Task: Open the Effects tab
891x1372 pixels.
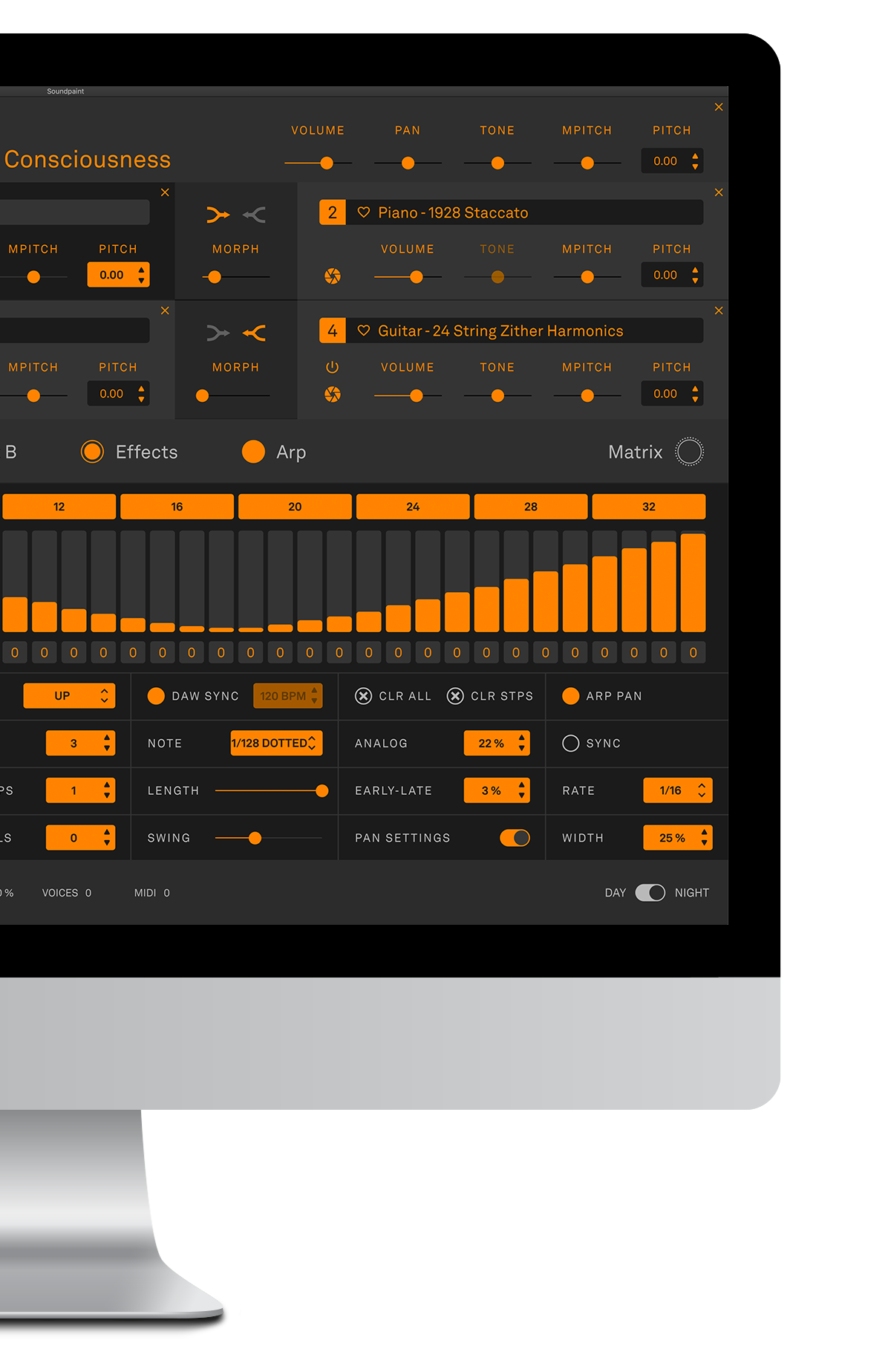Action: pyautogui.click(x=147, y=452)
